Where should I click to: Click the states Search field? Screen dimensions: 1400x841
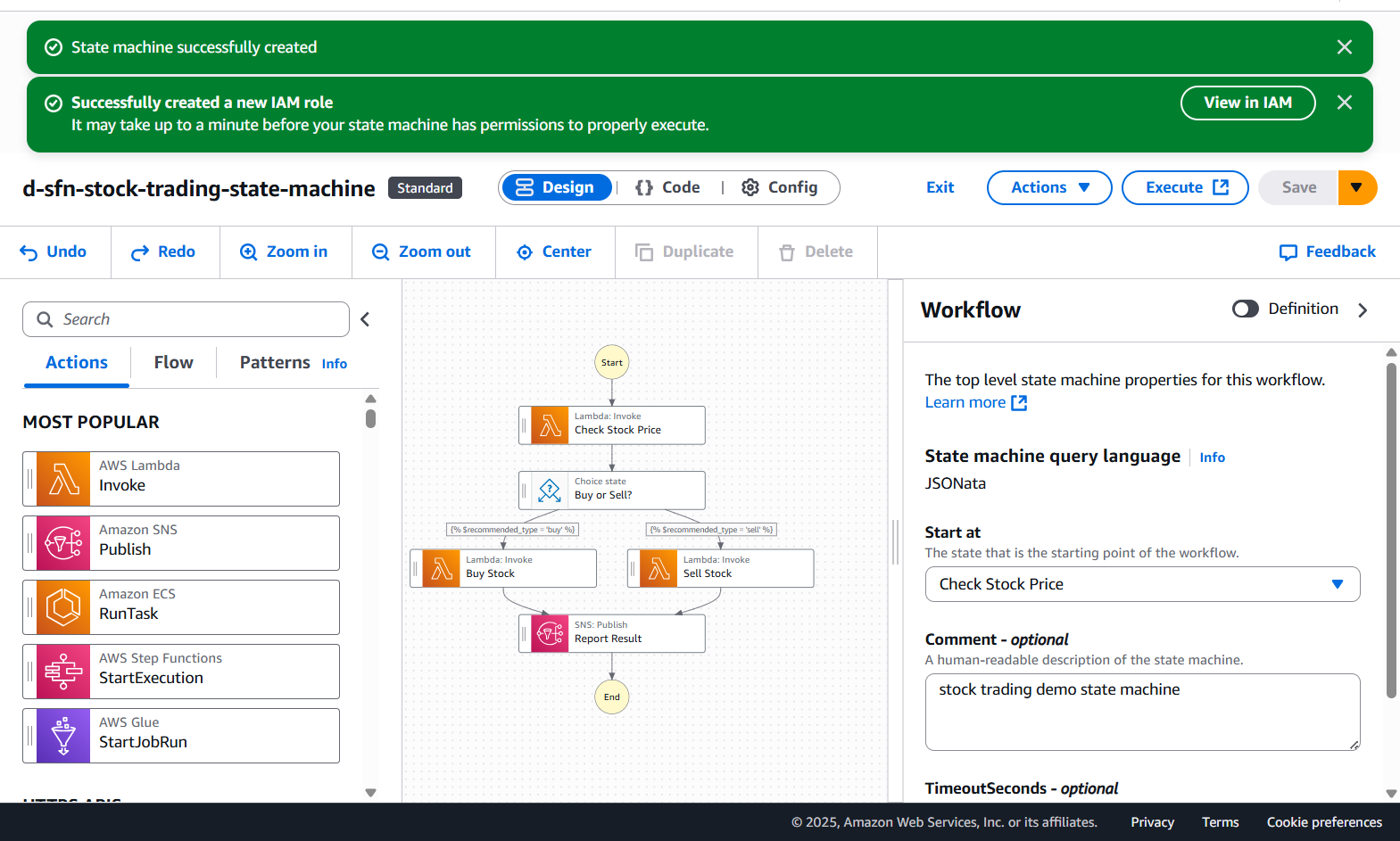[186, 319]
